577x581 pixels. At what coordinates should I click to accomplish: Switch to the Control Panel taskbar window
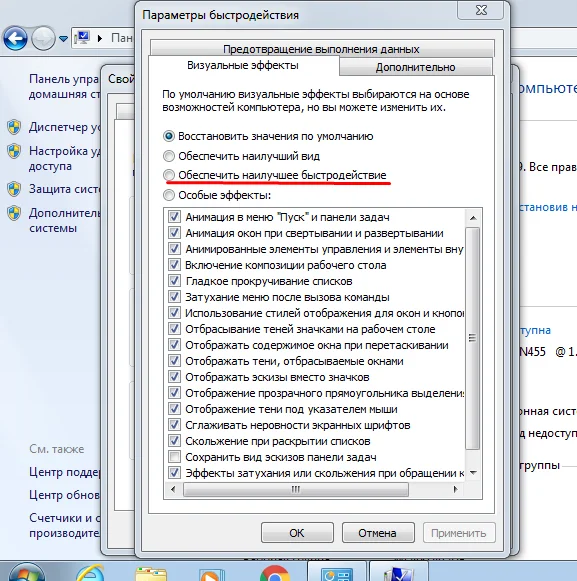[x=336, y=572]
